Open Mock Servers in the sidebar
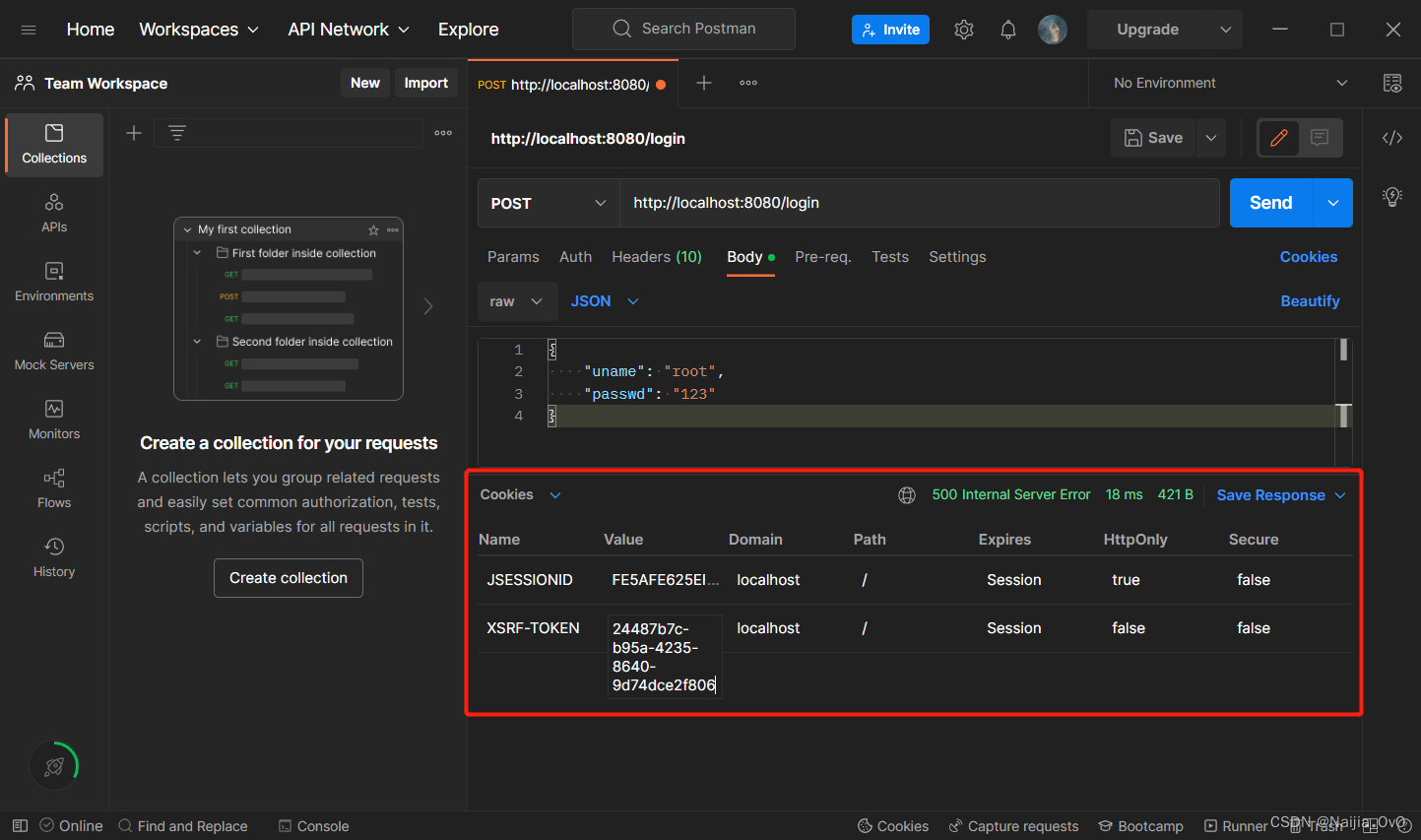This screenshot has height=840, width=1421. click(x=54, y=352)
